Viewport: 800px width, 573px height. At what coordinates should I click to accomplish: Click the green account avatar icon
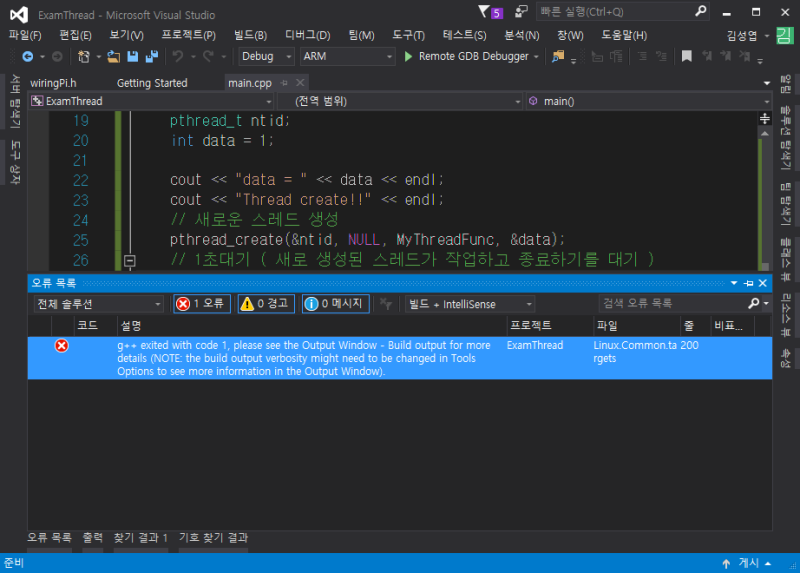[x=784, y=36]
